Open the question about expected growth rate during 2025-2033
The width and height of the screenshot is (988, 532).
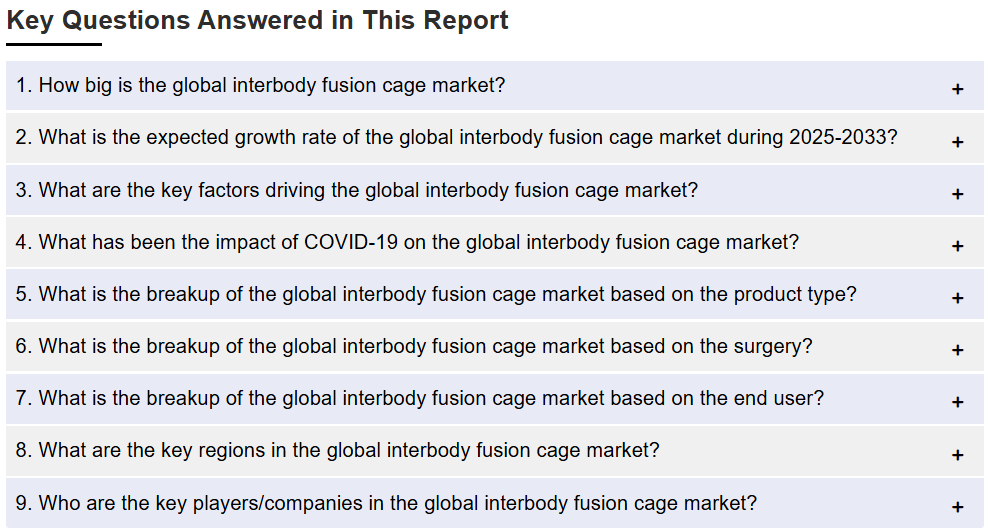(x=456, y=137)
